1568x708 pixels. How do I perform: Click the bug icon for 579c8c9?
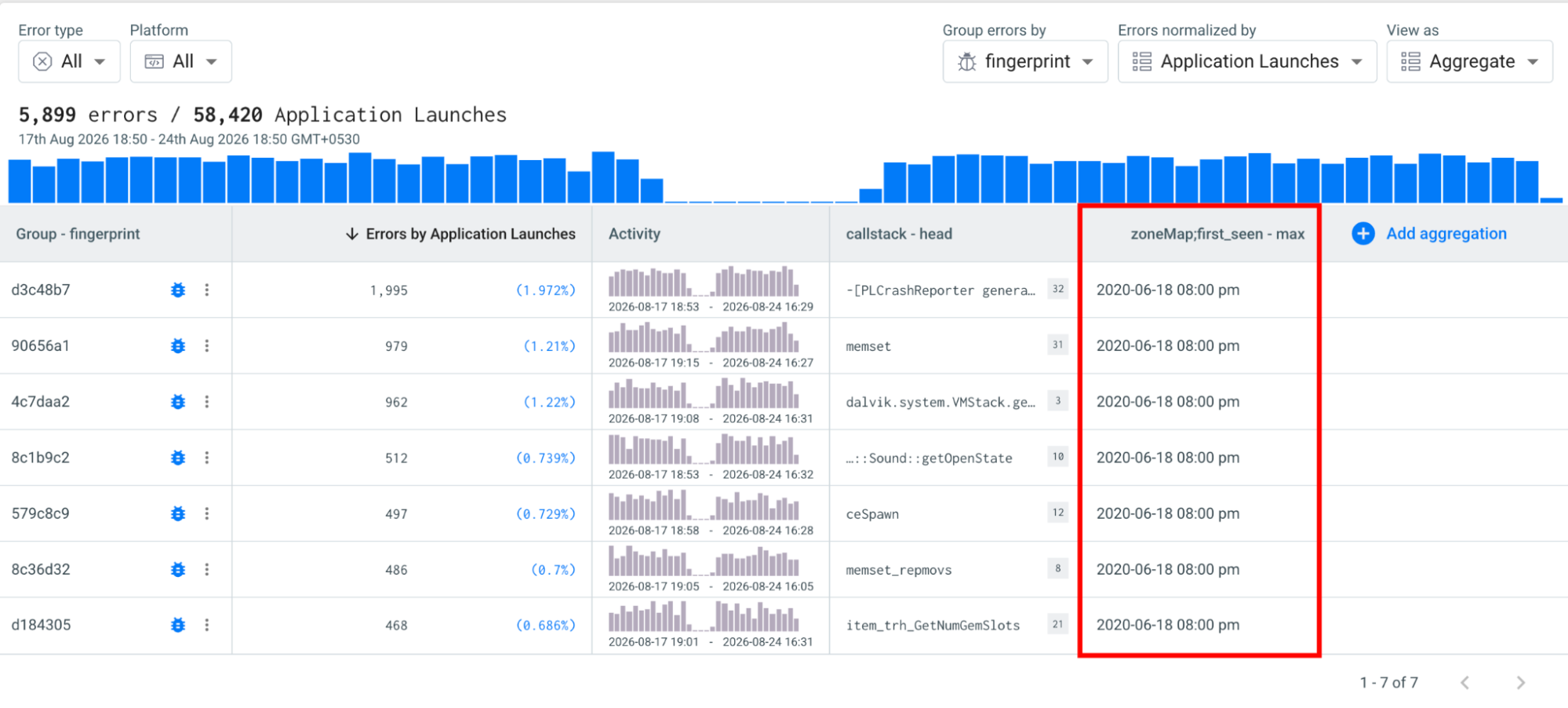click(178, 513)
